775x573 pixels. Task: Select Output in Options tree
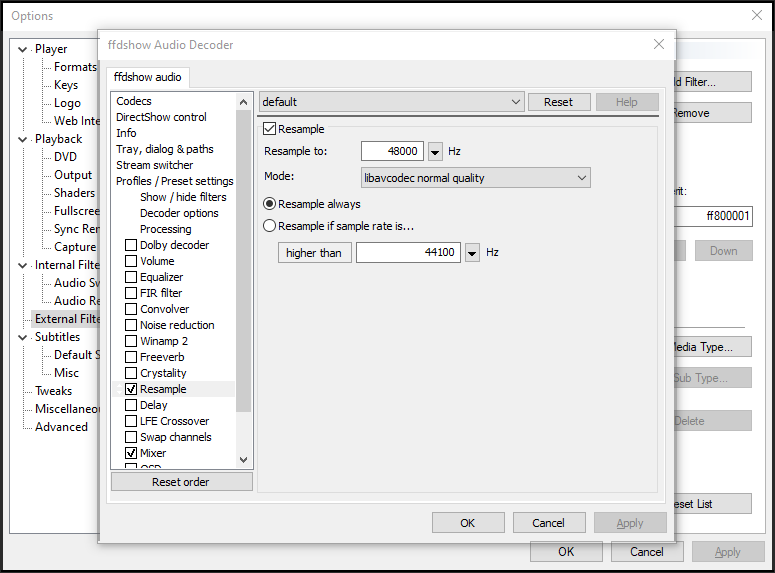coord(73,175)
